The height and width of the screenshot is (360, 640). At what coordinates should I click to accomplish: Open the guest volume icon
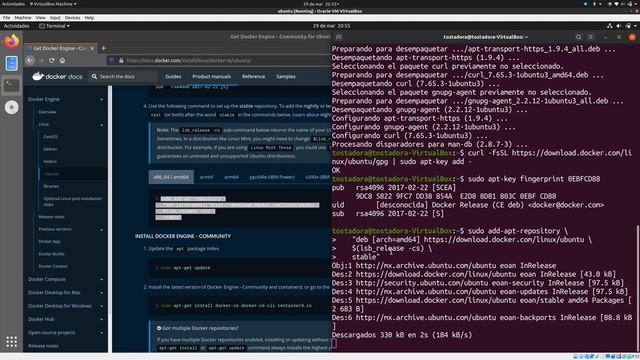point(618,26)
